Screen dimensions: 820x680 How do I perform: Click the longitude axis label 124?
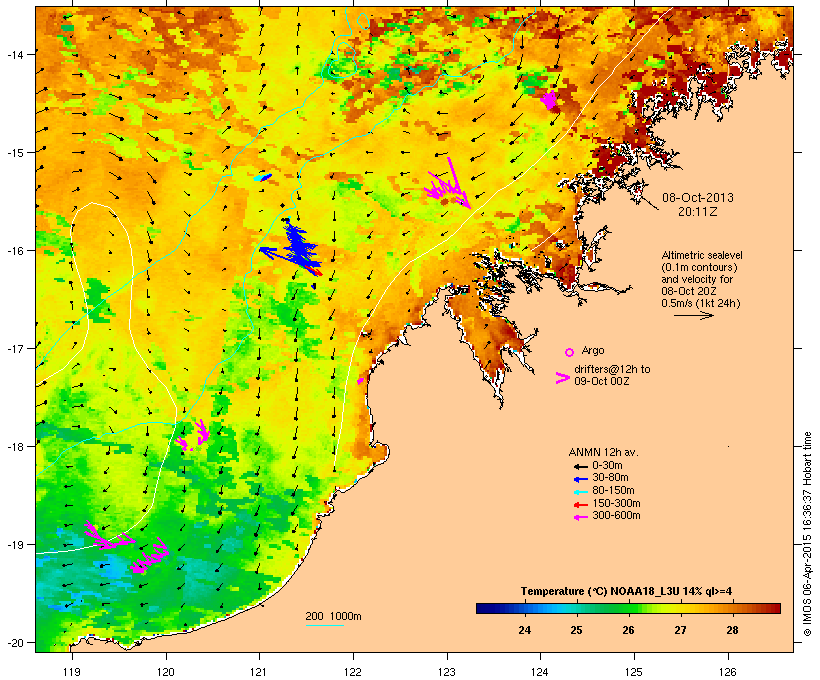[x=540, y=672]
